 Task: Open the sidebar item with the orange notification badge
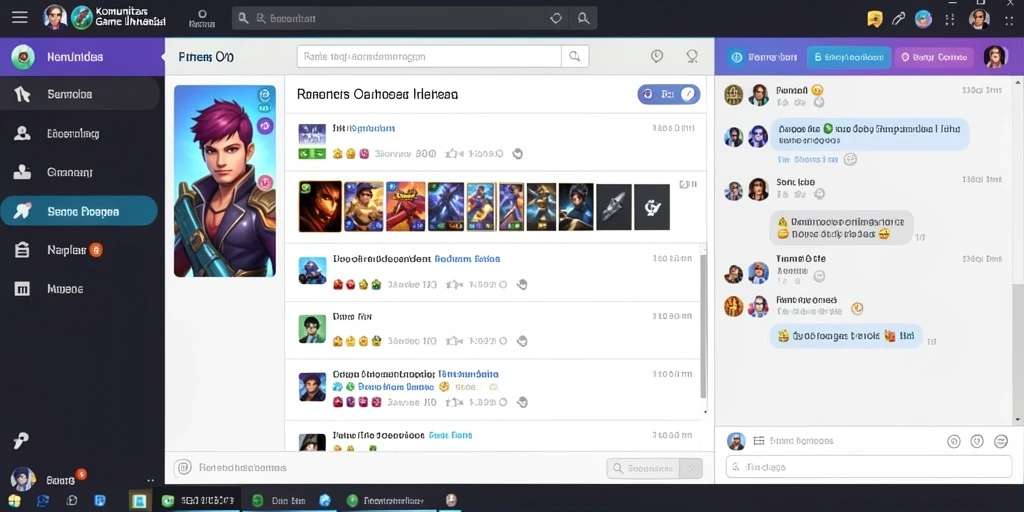pyautogui.click(x=80, y=250)
